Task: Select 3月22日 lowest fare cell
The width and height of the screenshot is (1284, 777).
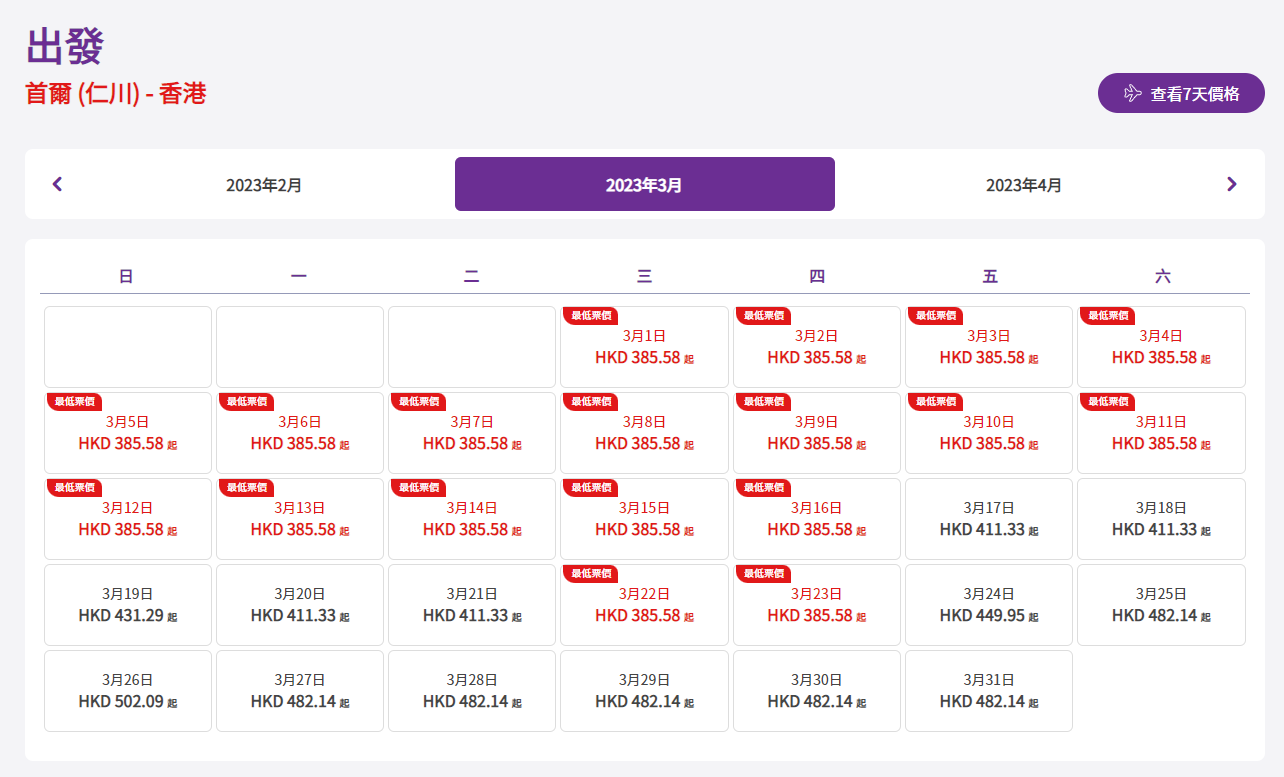Action: [x=644, y=606]
